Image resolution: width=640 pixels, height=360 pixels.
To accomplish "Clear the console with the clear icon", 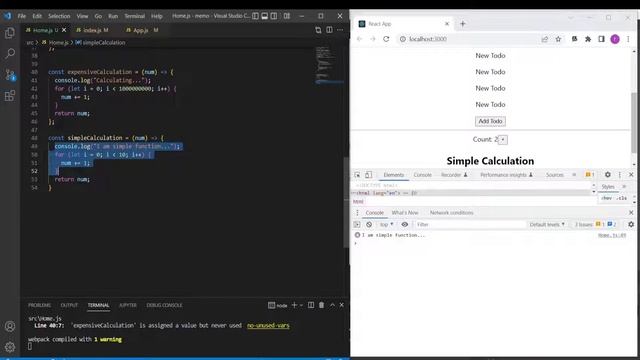I will pos(369,224).
